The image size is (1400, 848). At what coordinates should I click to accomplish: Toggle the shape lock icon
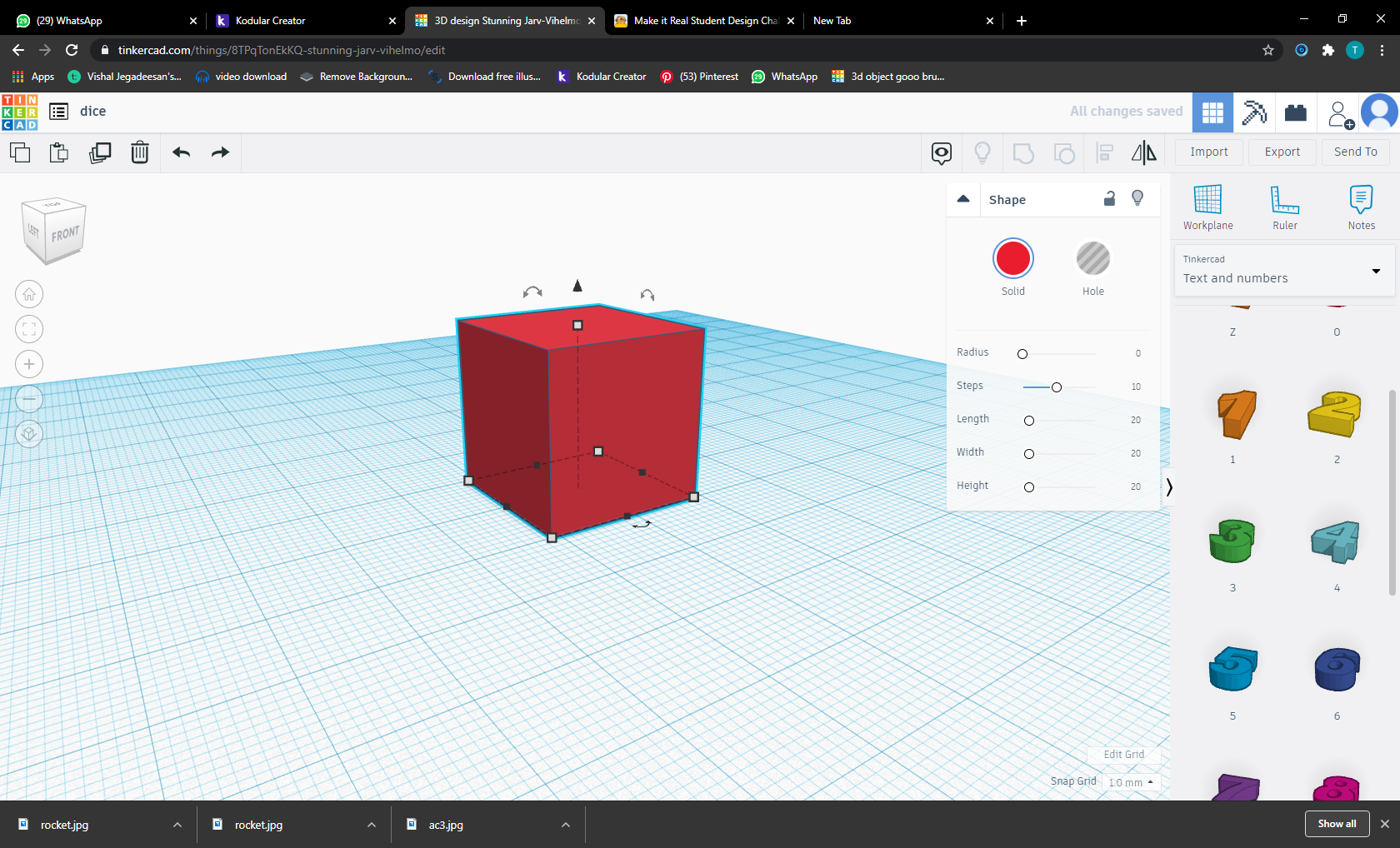[1109, 198]
